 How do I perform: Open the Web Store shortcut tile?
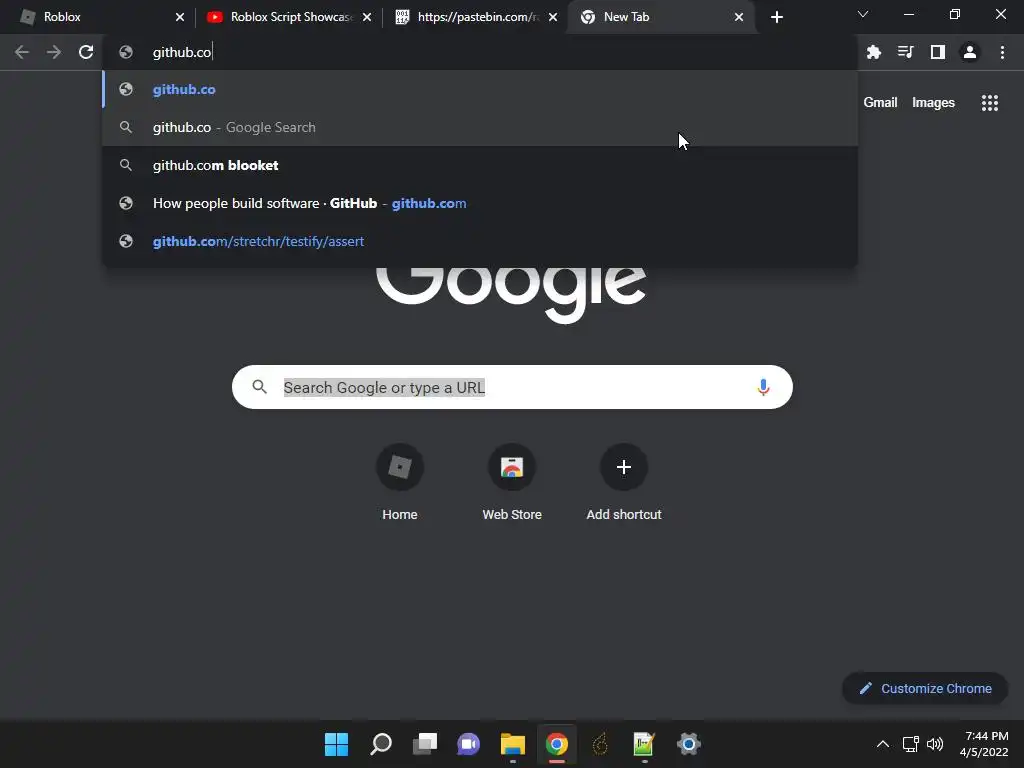click(x=512, y=482)
